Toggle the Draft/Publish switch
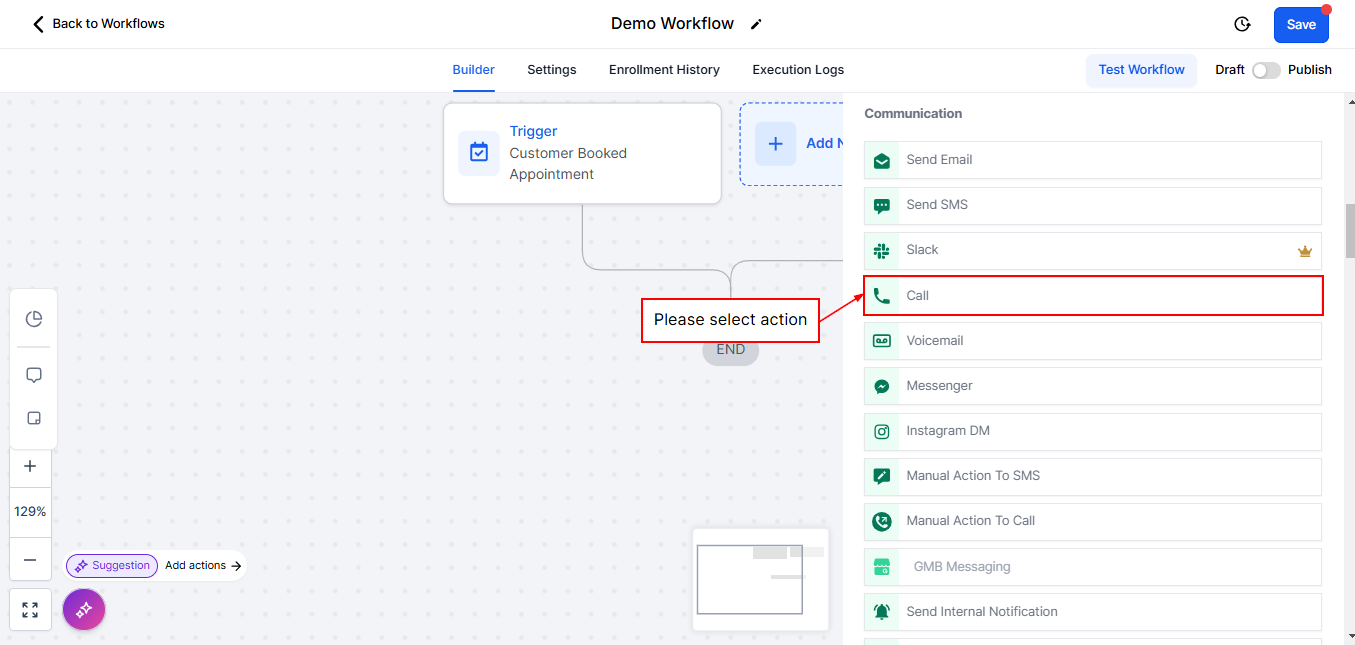Image resolution: width=1355 pixels, height=645 pixels. (1266, 70)
